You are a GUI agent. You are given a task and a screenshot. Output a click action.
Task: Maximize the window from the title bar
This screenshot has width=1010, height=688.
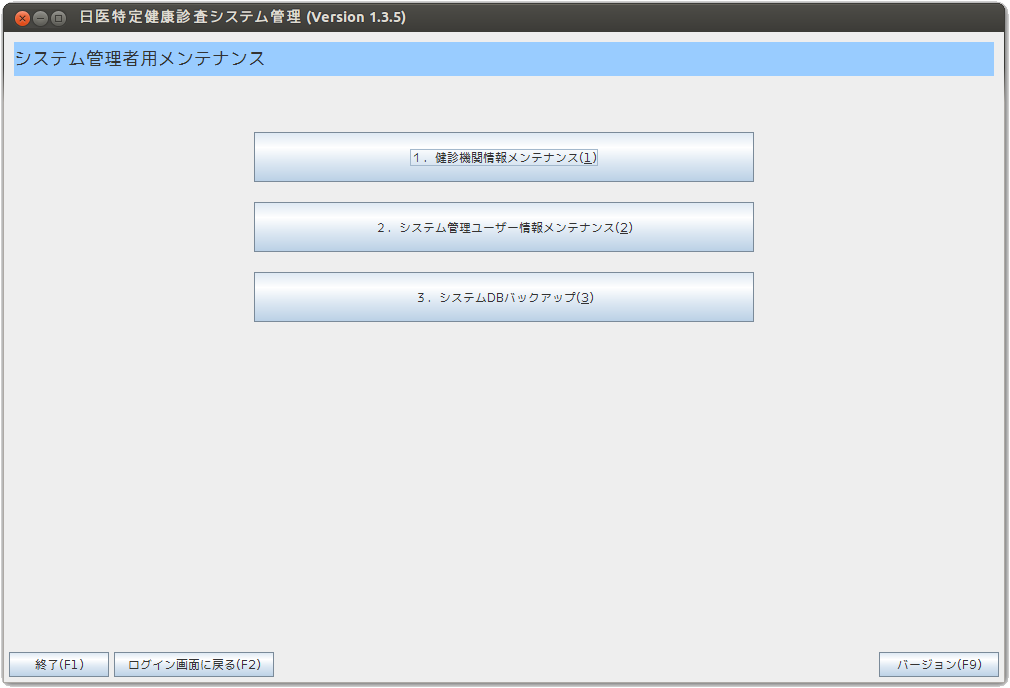[x=59, y=18]
